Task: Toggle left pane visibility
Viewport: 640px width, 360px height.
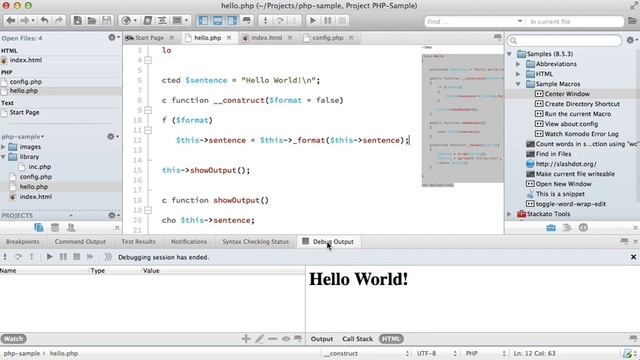Action: [x=203, y=20]
